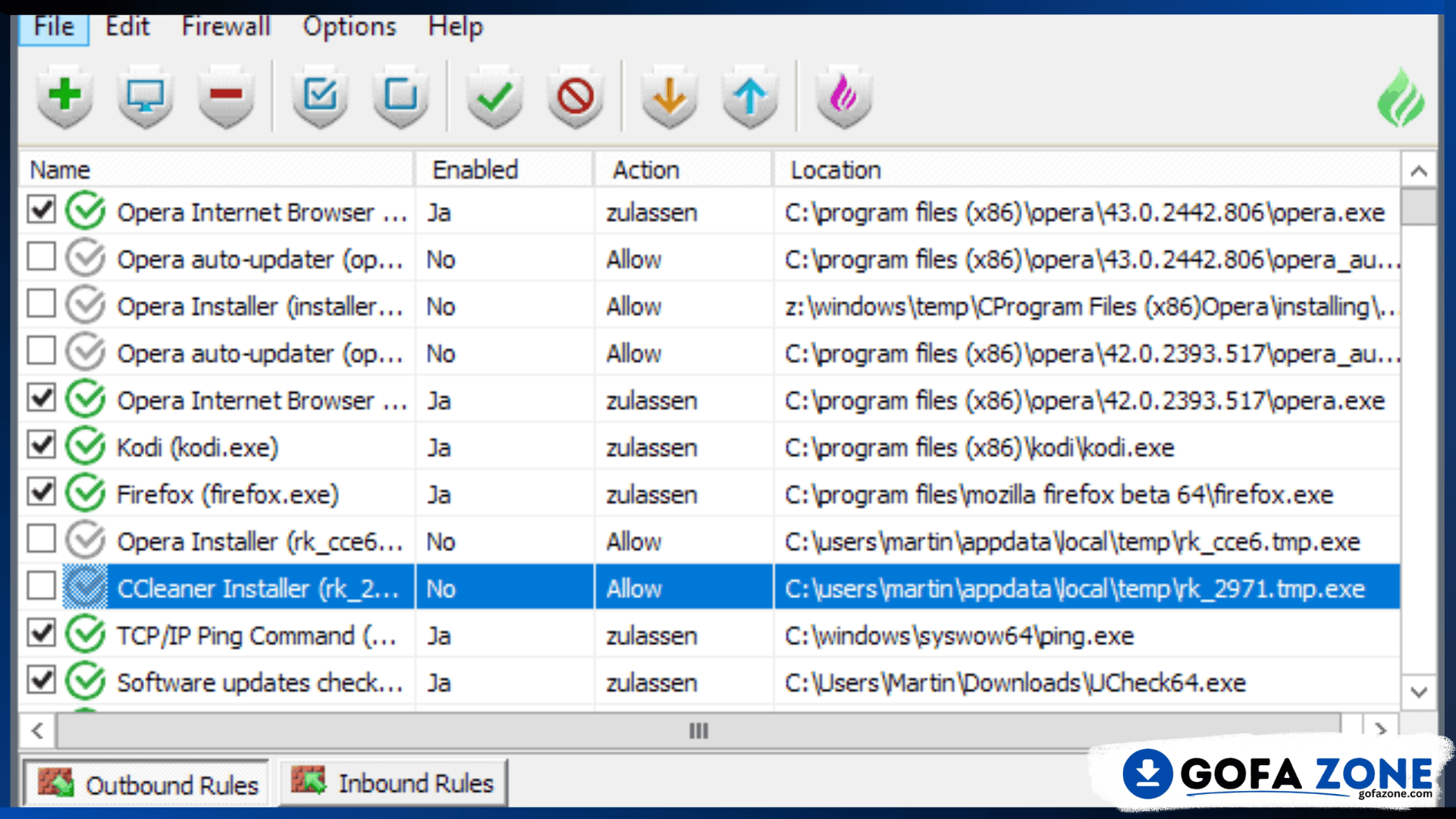This screenshot has height=819, width=1456.
Task: Click gray status icon of Opera 42 auto-updater
Action: (86, 352)
